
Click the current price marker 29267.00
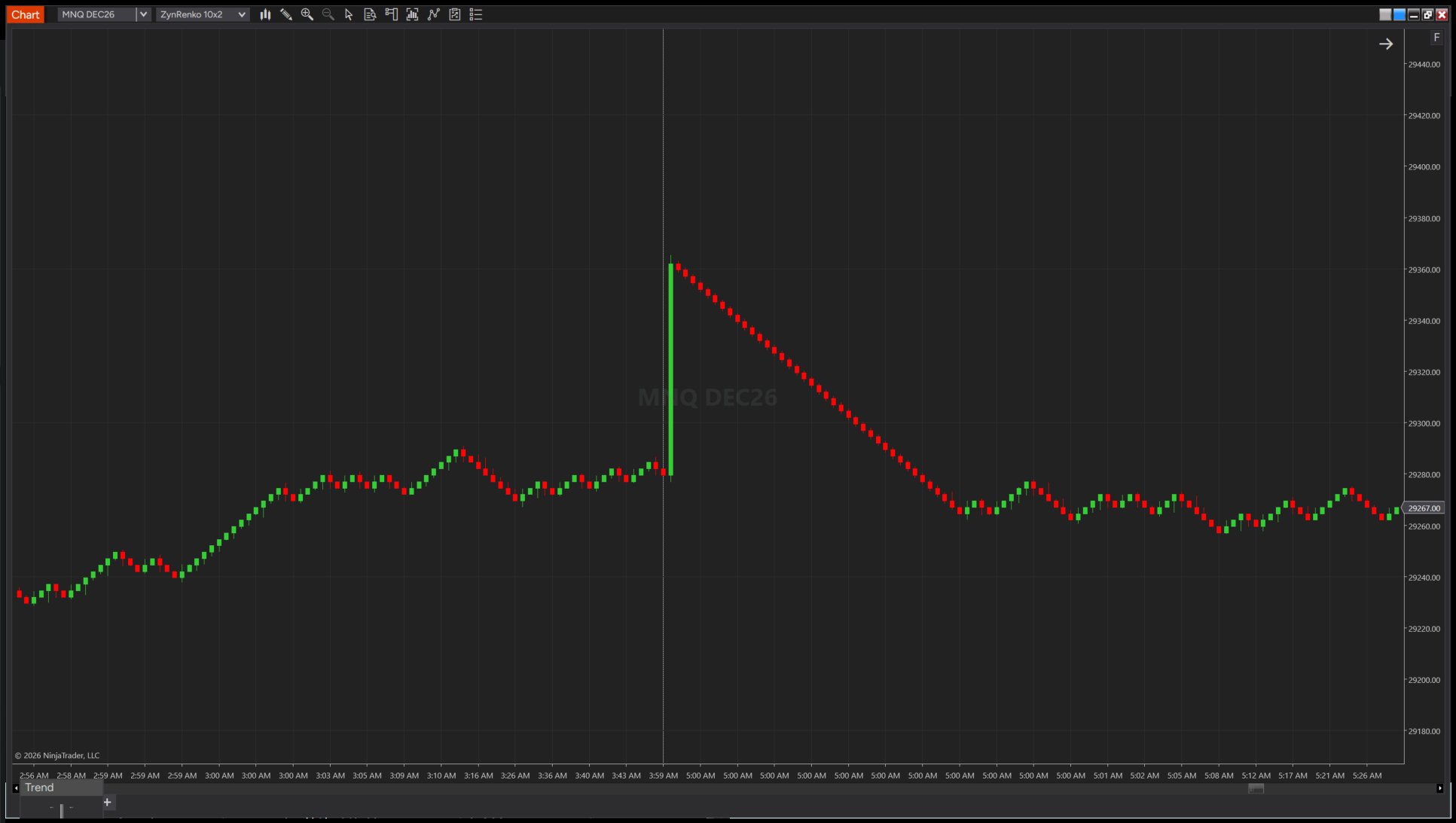[1423, 508]
